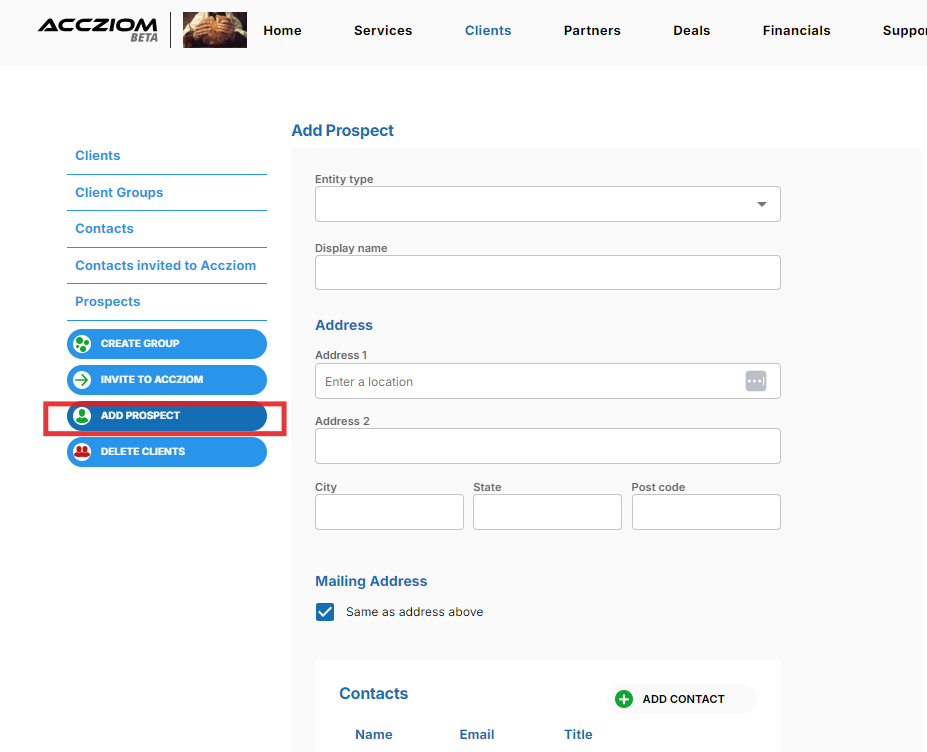Viewport: 927px width, 752px height.
Task: Open the Partners menu
Action: pyautogui.click(x=592, y=30)
